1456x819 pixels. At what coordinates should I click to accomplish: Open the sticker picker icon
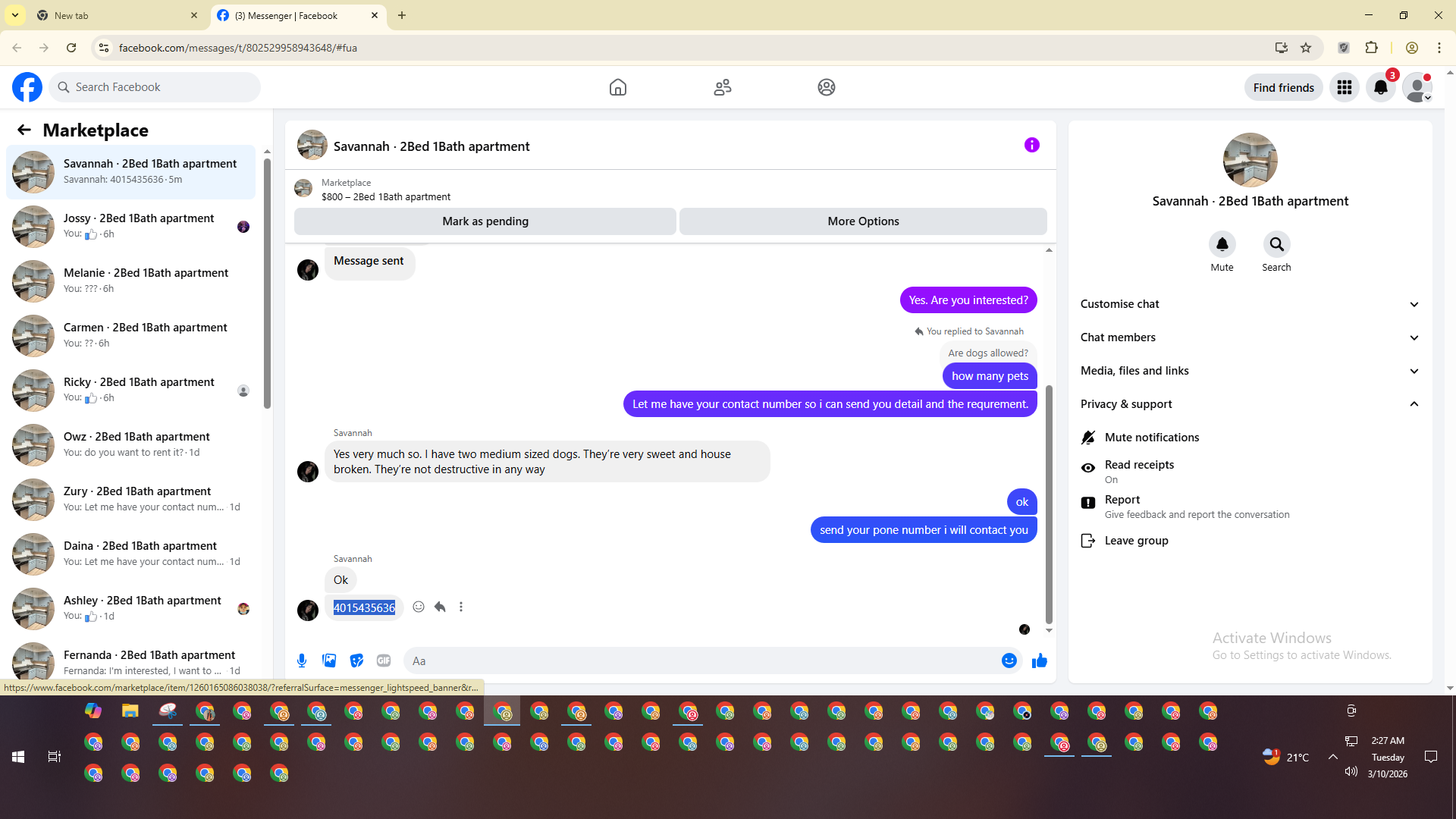point(356,661)
